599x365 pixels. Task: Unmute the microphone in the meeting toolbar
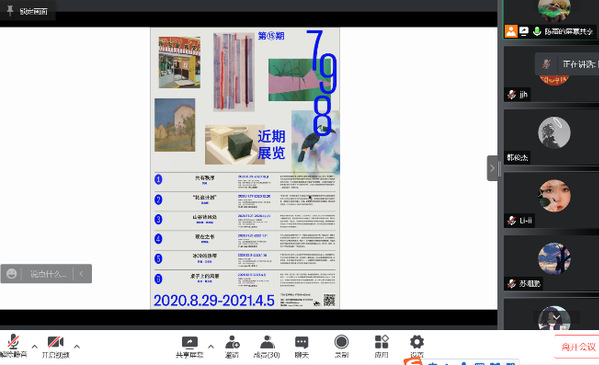[13, 346]
